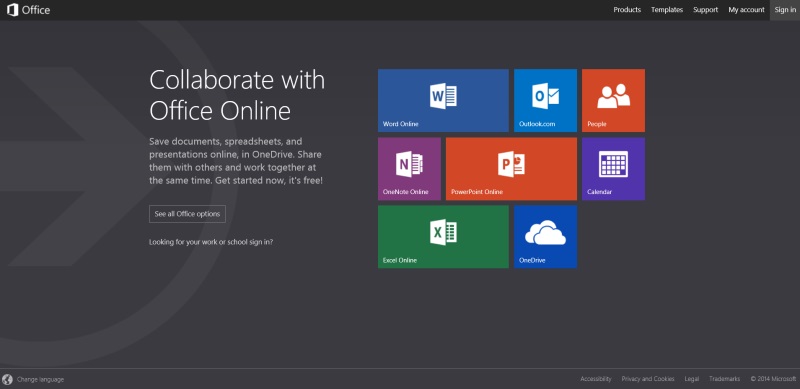The width and height of the screenshot is (800, 389).
Task: Click the Office logo icon
Action: coord(12,10)
